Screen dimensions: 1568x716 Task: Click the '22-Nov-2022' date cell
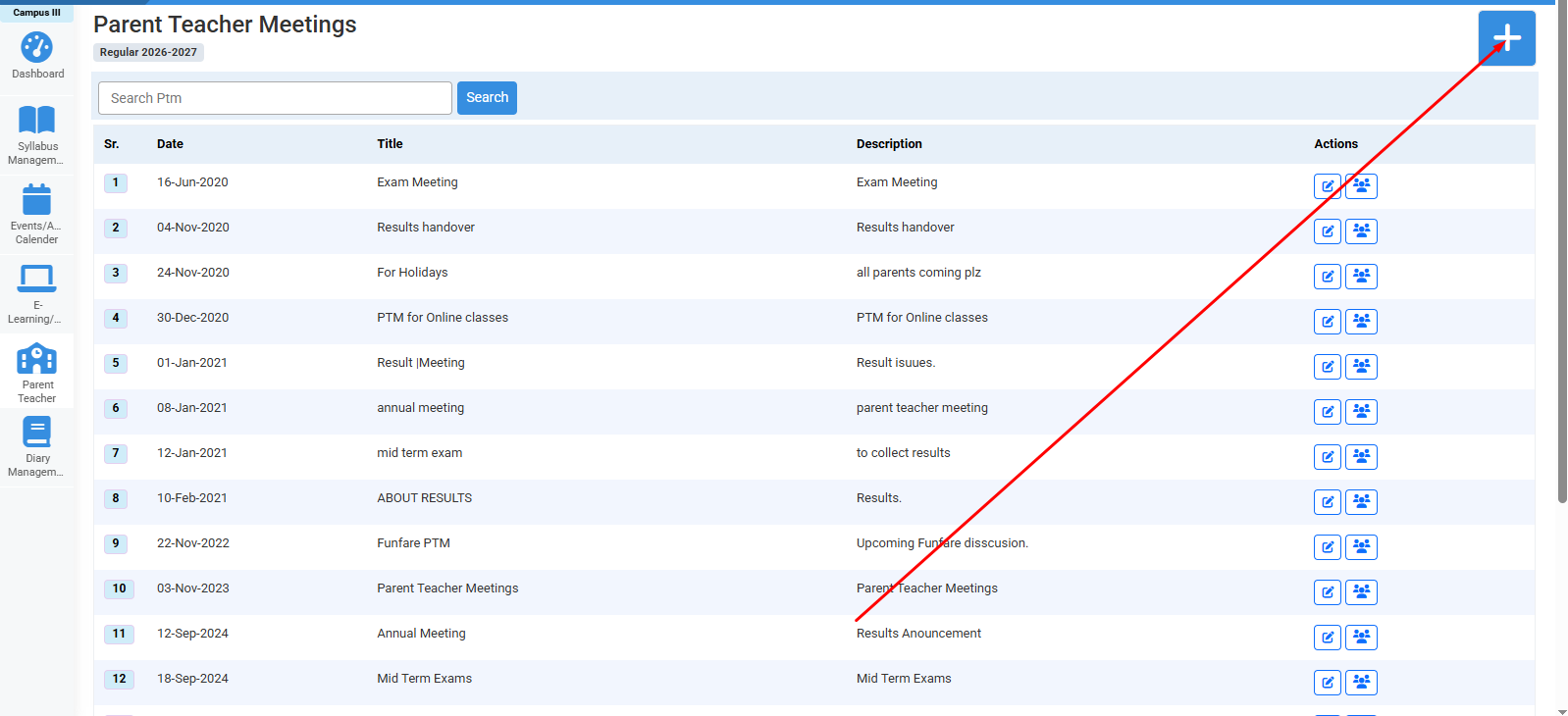pos(193,543)
